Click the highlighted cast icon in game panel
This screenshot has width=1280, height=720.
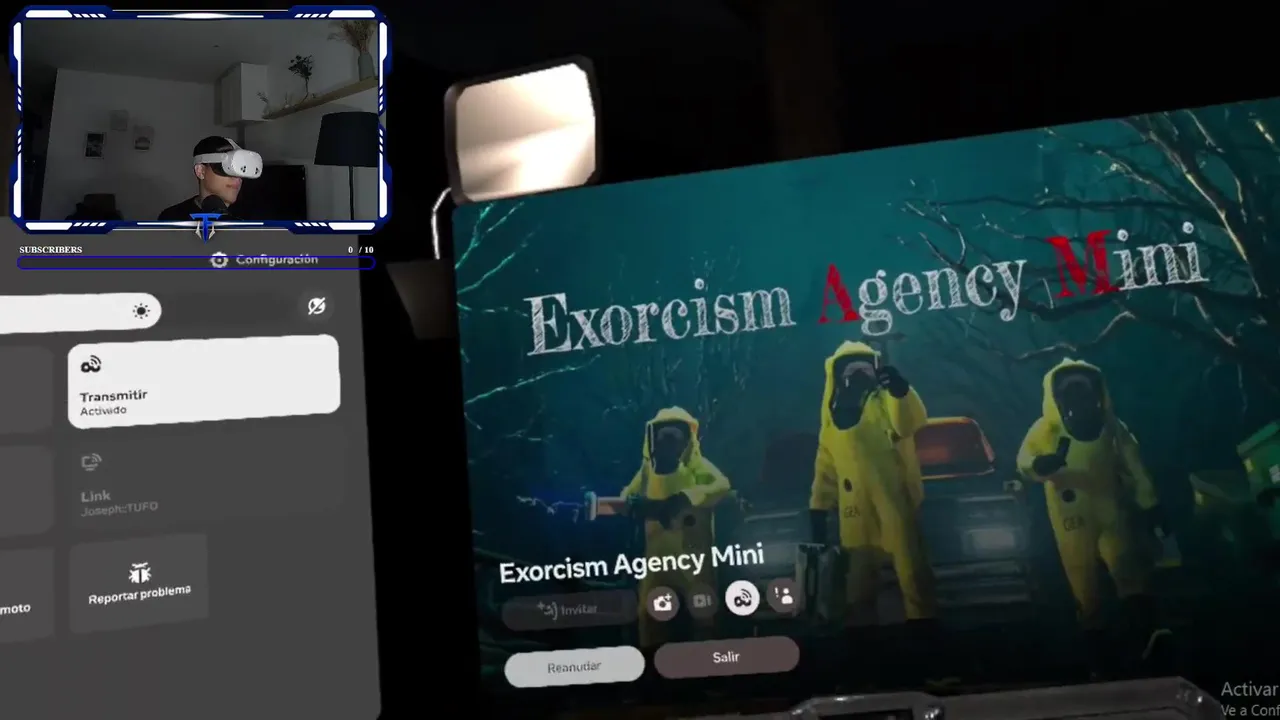click(x=742, y=598)
